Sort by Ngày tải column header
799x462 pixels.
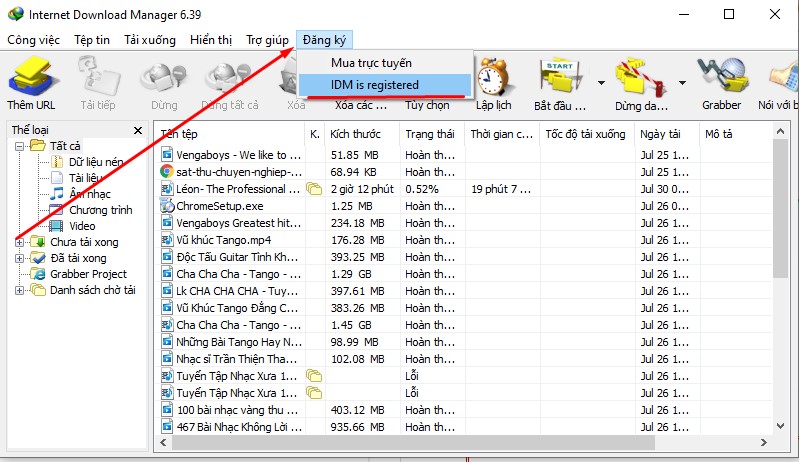click(x=668, y=134)
